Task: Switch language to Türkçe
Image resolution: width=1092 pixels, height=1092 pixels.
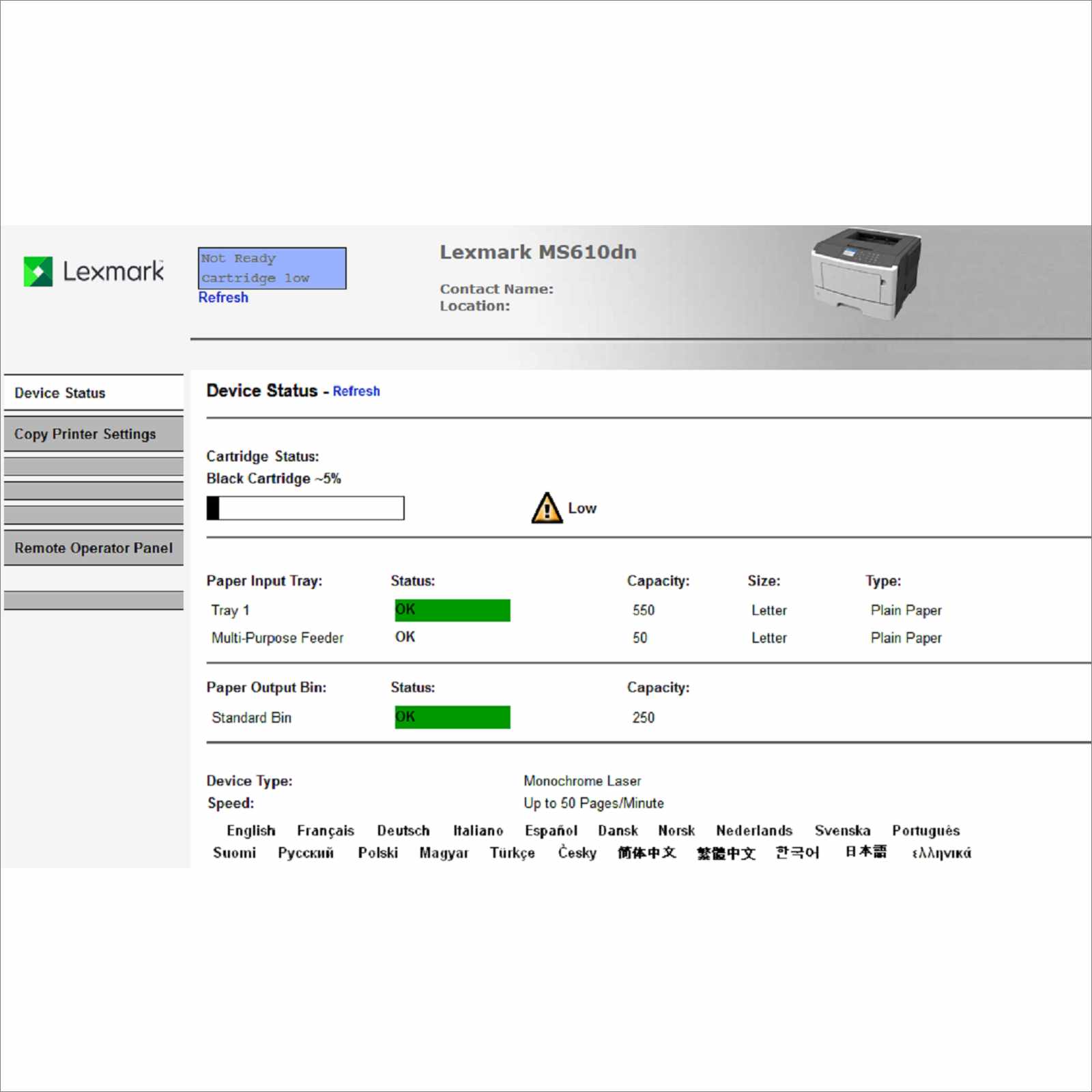Action: (x=512, y=853)
